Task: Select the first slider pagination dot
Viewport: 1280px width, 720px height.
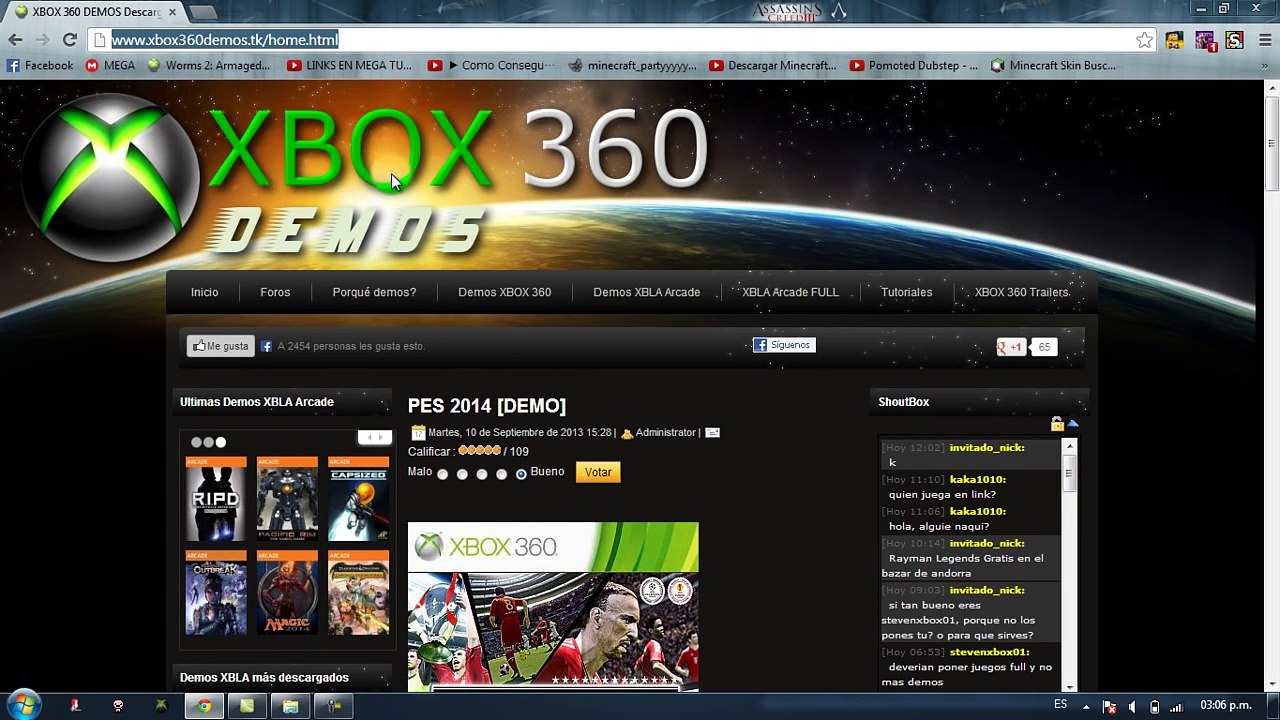Action: [196, 442]
